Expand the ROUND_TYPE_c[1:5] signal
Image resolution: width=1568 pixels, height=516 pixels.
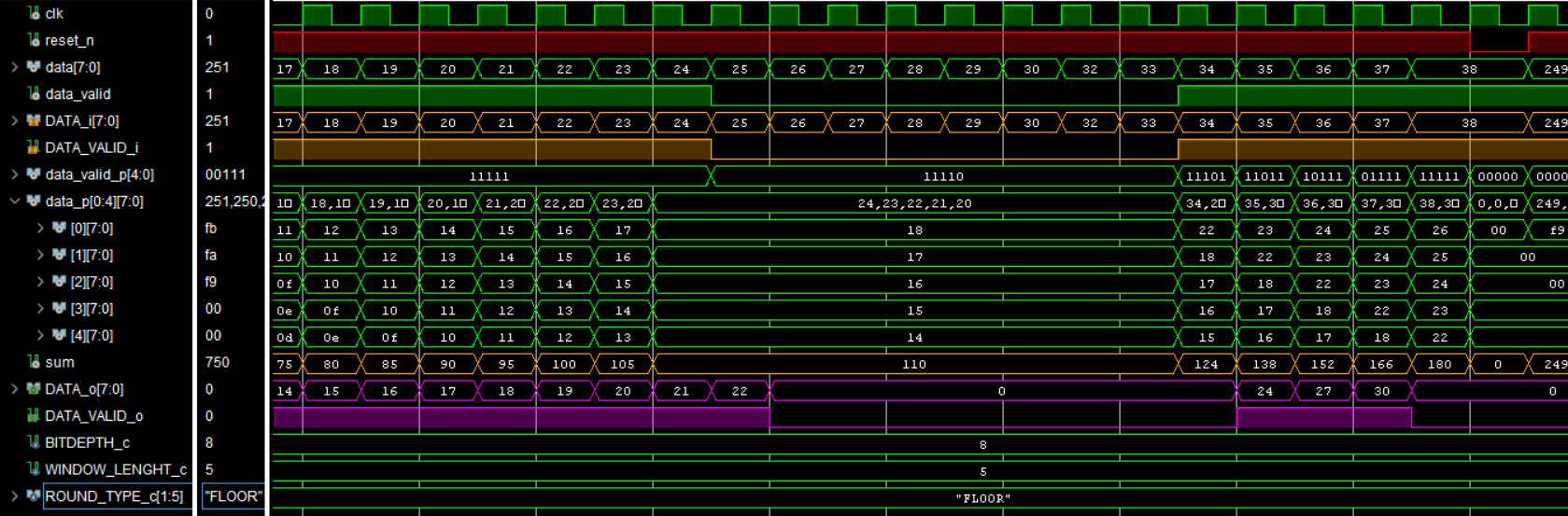pos(14,496)
